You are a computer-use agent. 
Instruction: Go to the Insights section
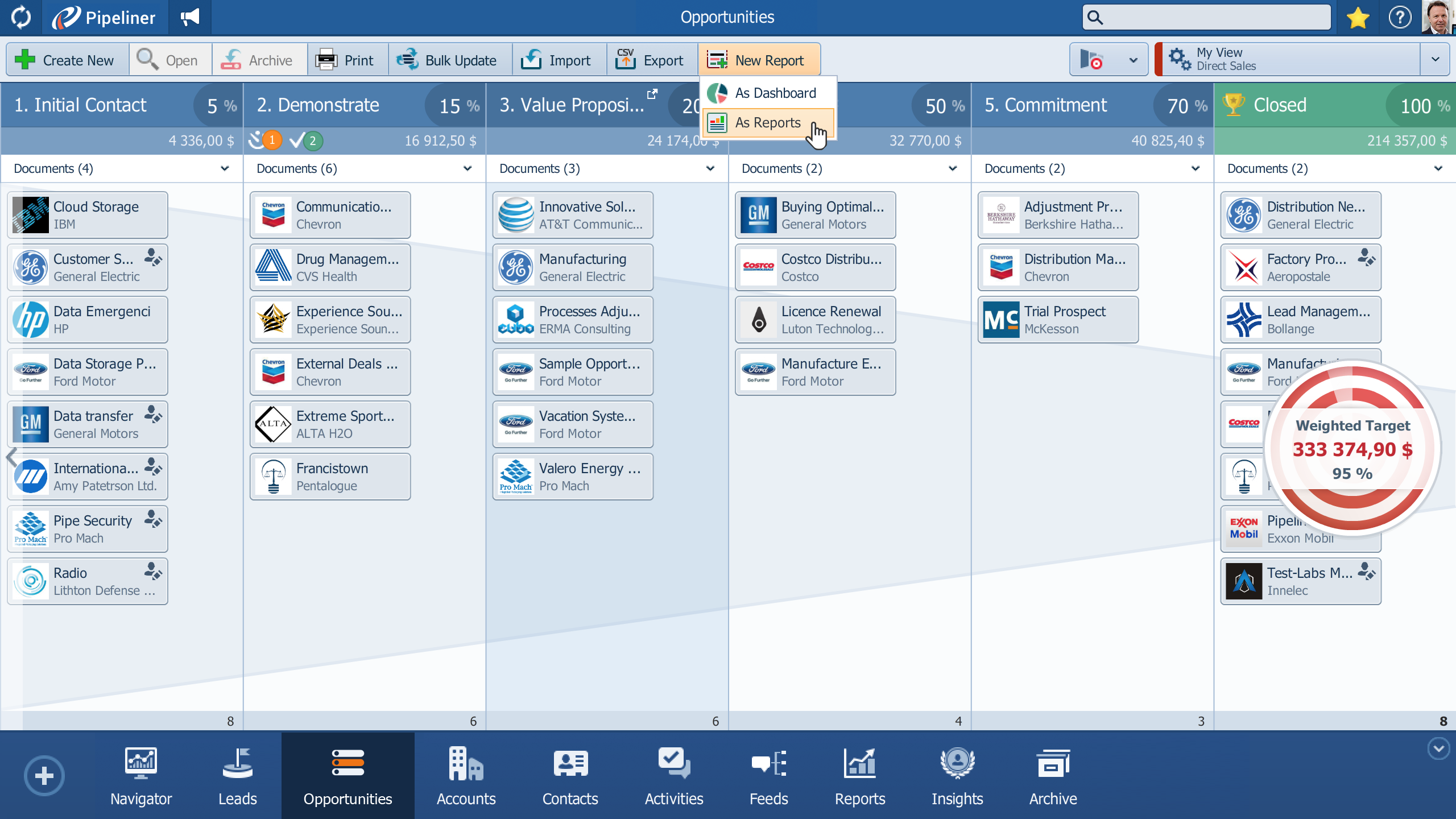(x=957, y=776)
